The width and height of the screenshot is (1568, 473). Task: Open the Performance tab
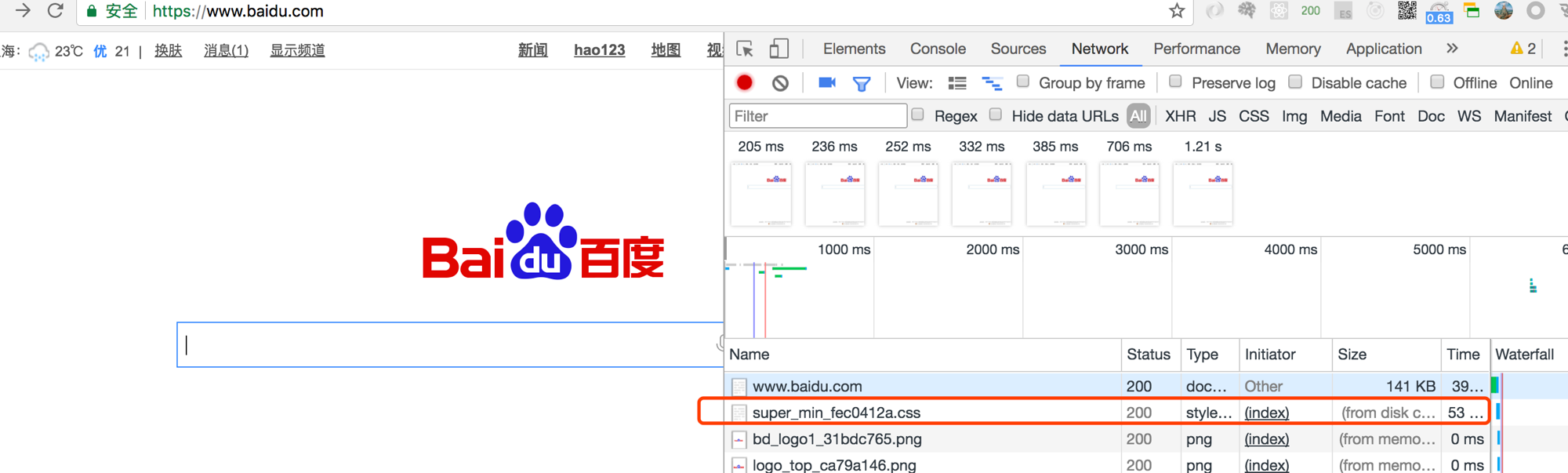pyautogui.click(x=1196, y=49)
